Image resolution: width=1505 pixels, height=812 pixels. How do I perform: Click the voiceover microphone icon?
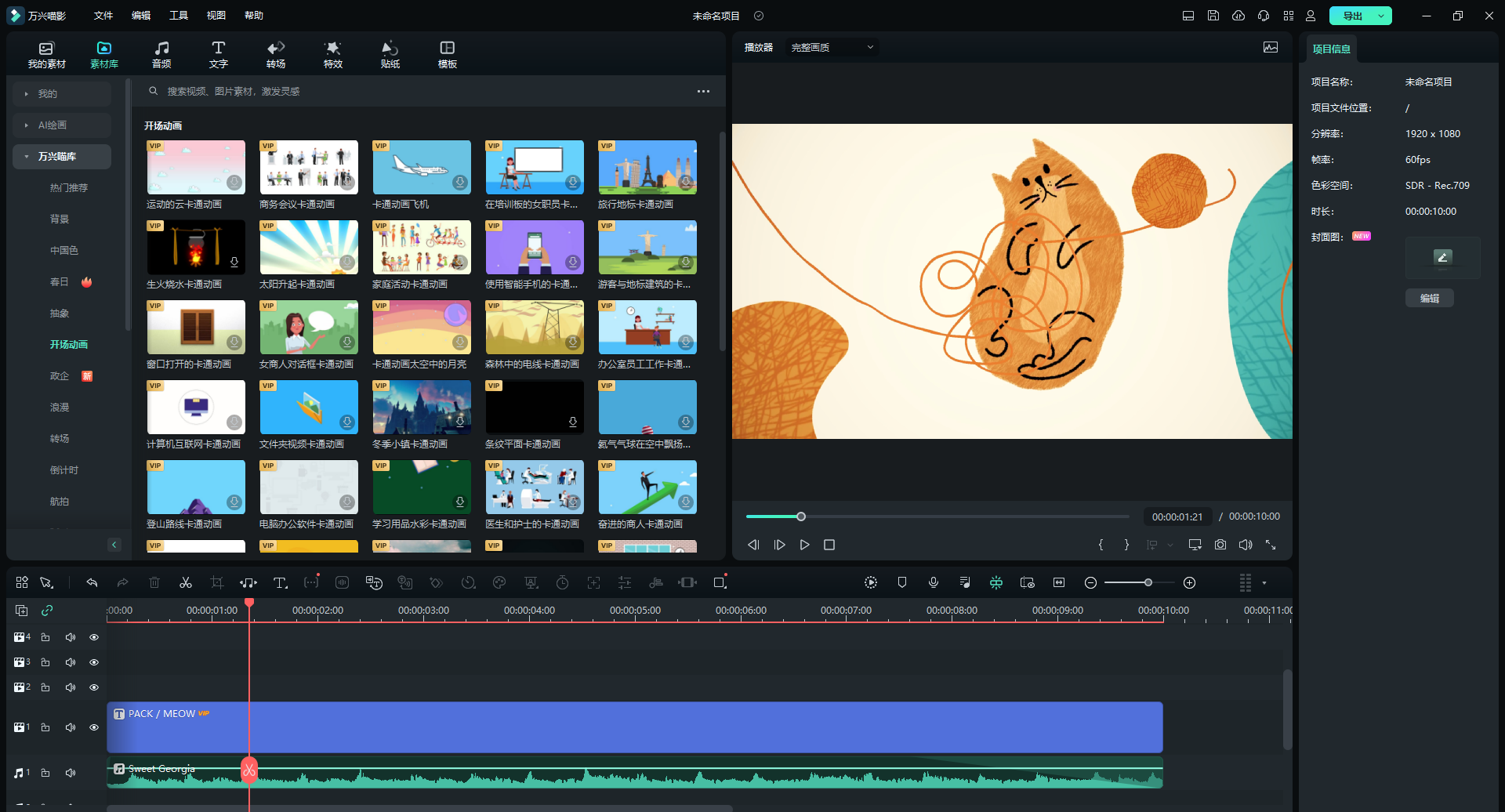click(x=934, y=582)
